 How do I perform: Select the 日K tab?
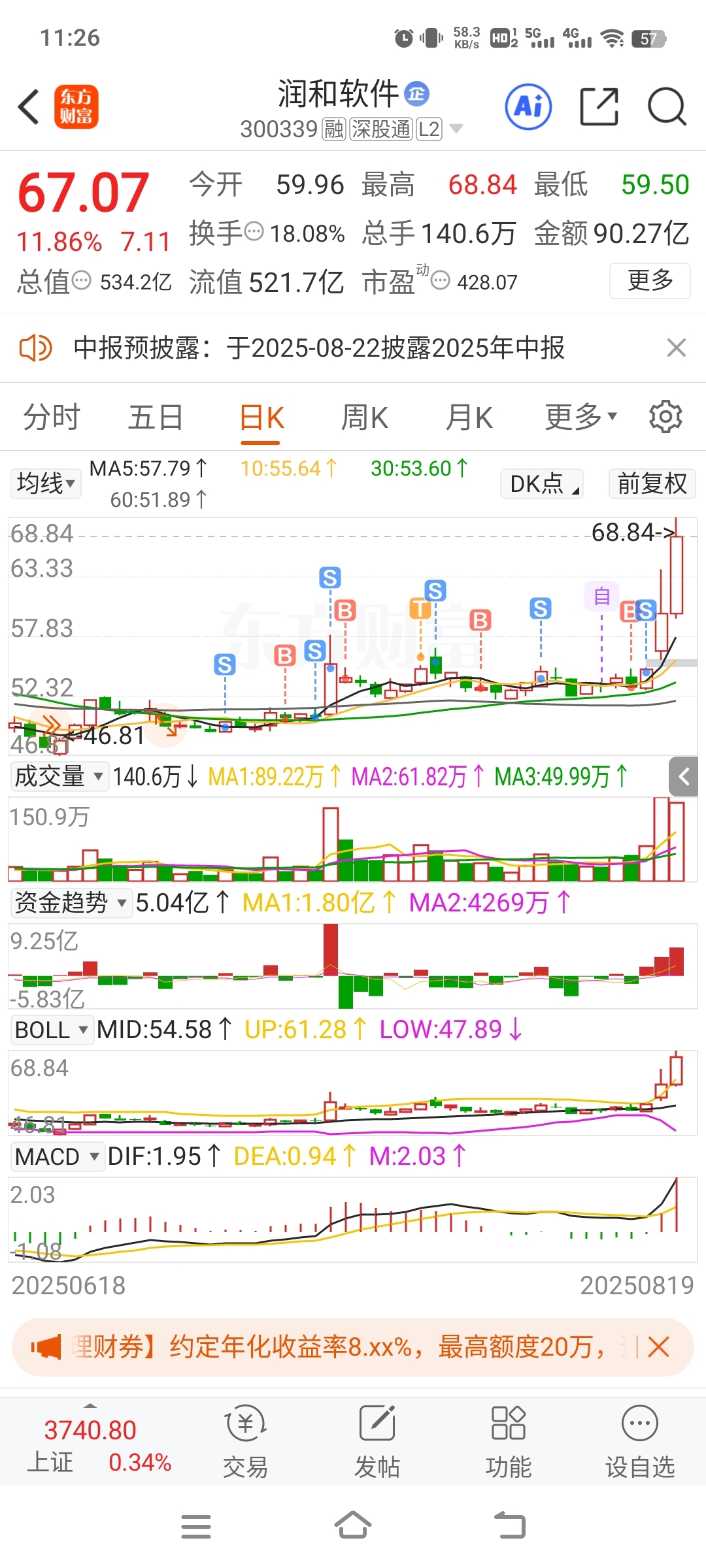(x=261, y=418)
